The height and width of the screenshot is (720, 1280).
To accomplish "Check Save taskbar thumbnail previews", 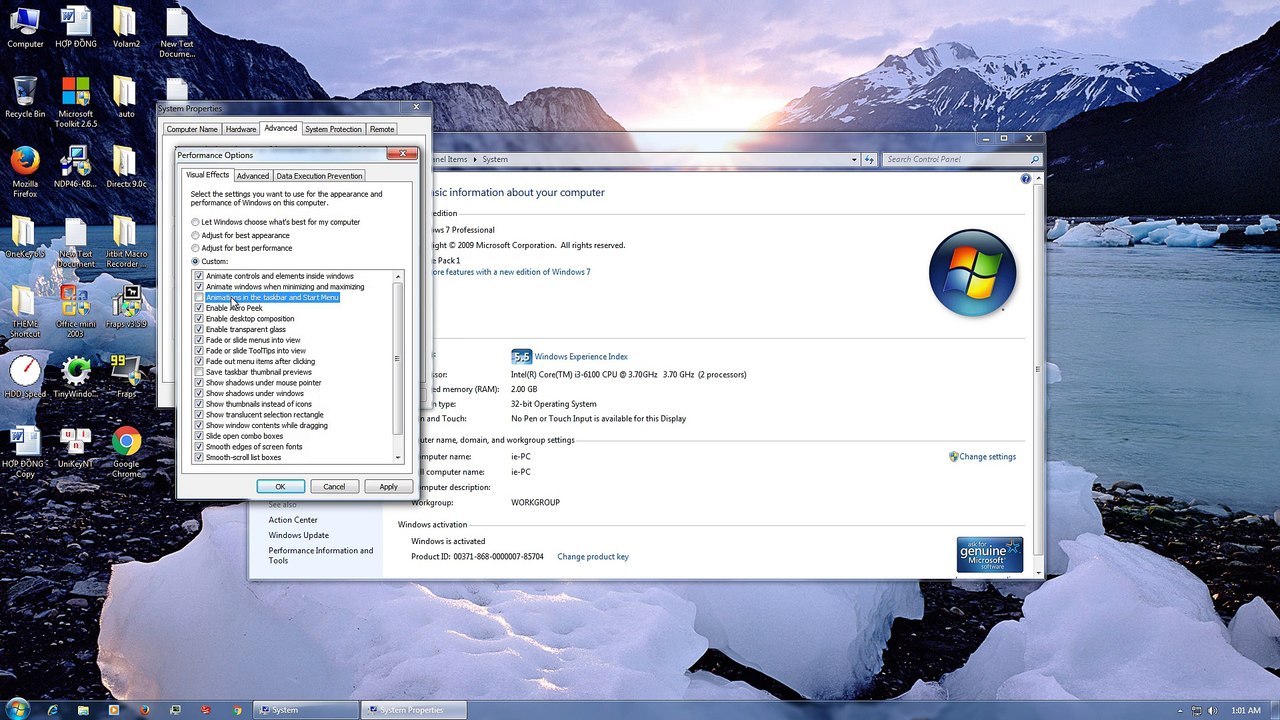I will [x=199, y=372].
